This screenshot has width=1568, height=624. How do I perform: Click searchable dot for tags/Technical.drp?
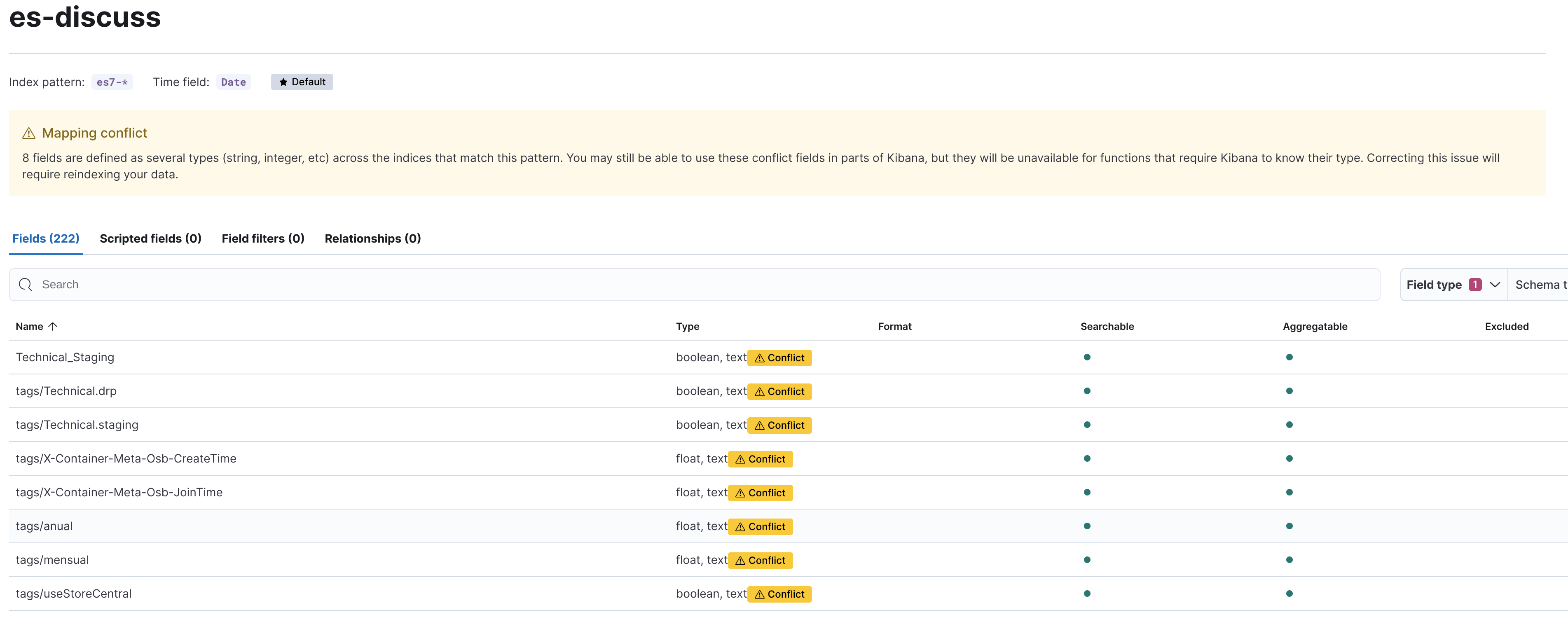(1086, 391)
